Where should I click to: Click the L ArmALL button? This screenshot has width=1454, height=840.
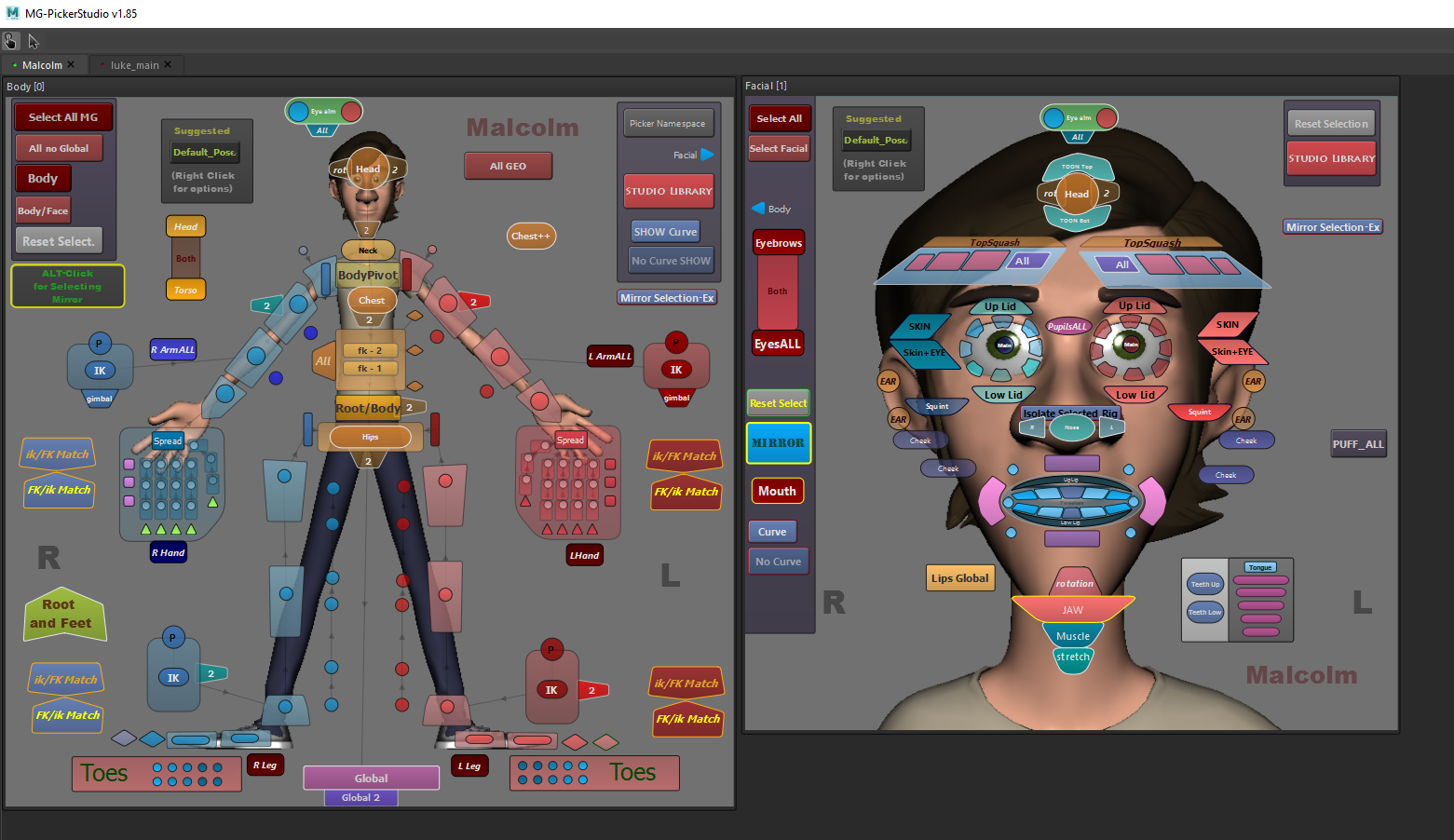pyautogui.click(x=610, y=356)
